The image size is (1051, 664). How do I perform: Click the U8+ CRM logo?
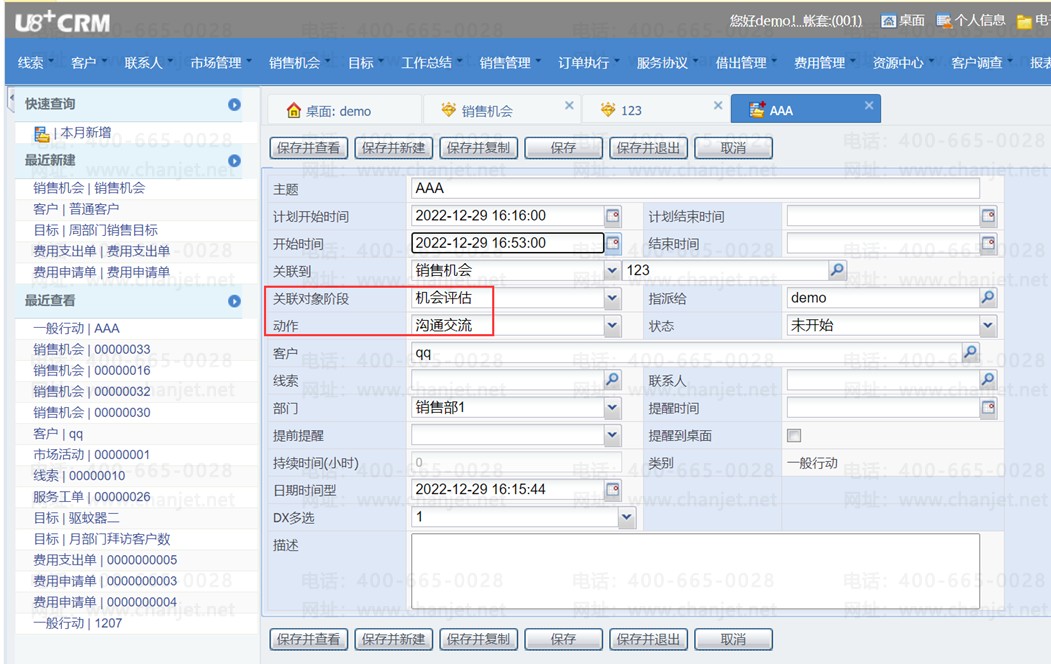(x=62, y=22)
